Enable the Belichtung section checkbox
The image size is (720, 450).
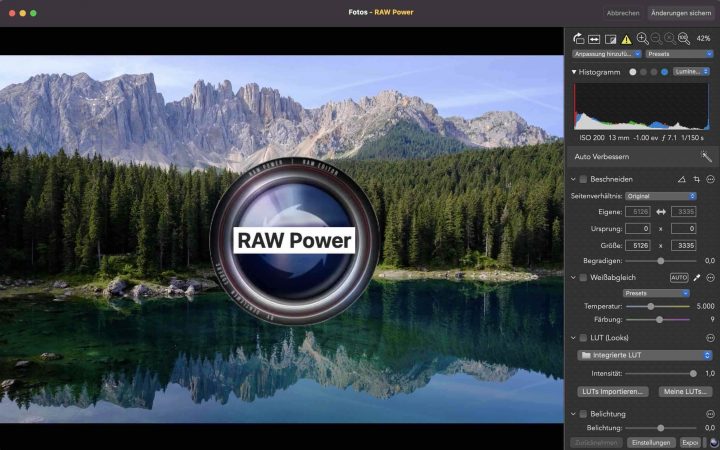point(583,414)
